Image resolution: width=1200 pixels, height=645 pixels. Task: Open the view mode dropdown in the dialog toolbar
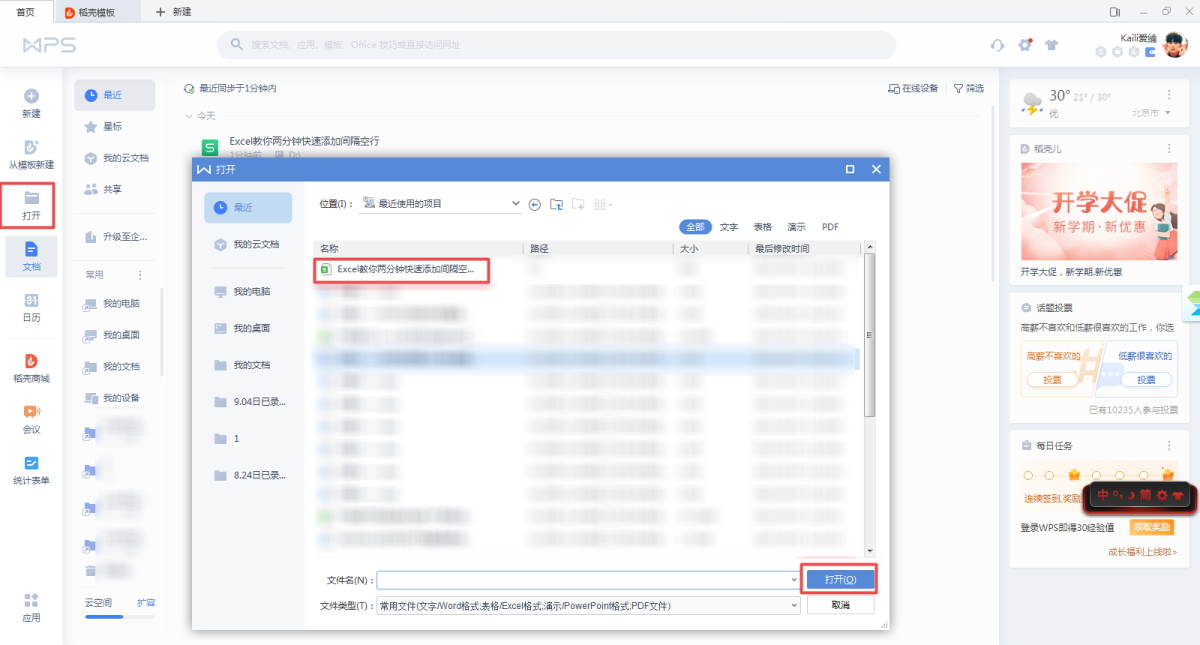click(x=602, y=205)
